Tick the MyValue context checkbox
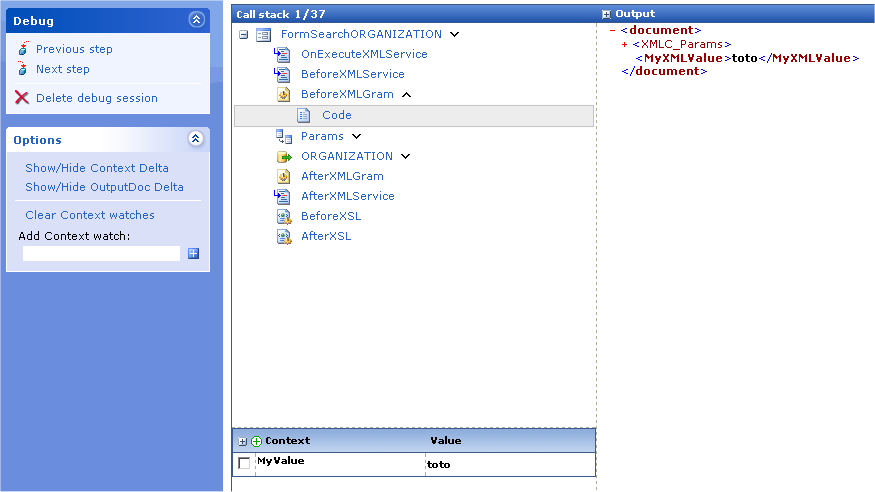875x492 pixels. (x=244, y=463)
